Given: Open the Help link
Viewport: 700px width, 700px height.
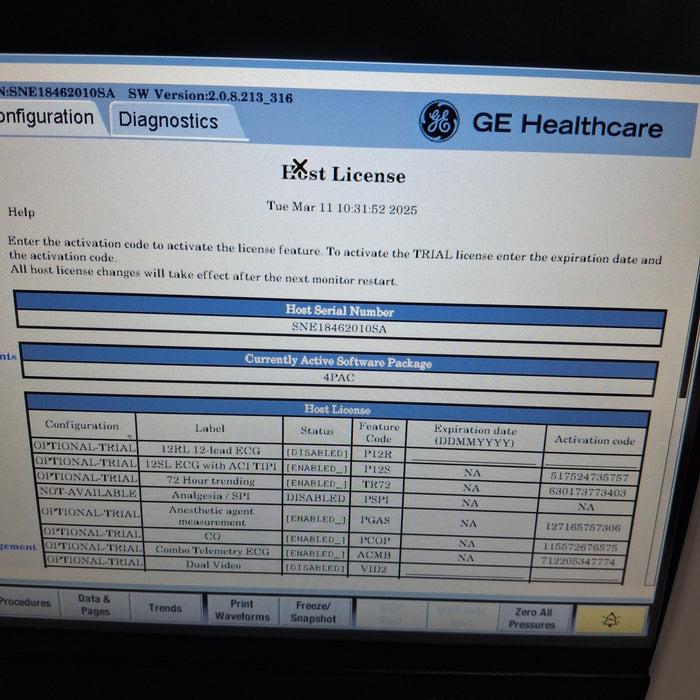Looking at the screenshot, I should point(21,212).
